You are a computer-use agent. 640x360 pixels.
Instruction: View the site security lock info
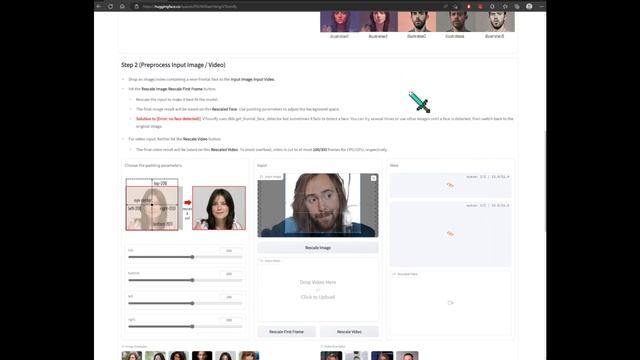coord(137,6)
